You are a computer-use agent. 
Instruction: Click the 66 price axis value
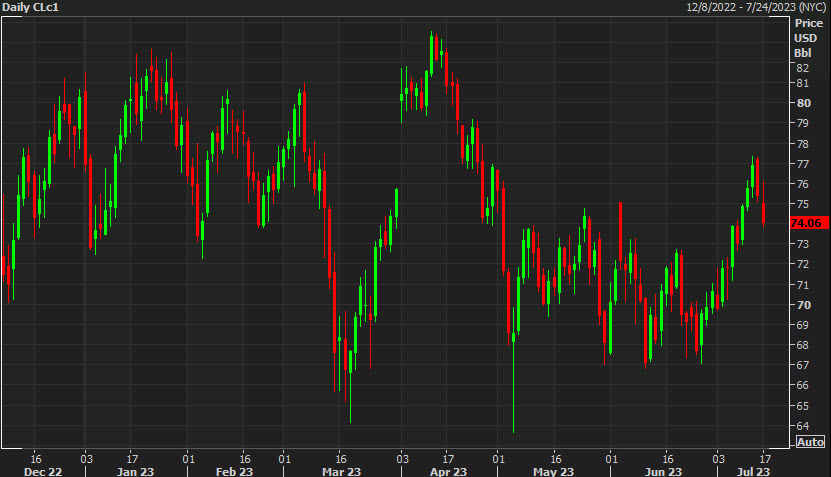tap(802, 385)
